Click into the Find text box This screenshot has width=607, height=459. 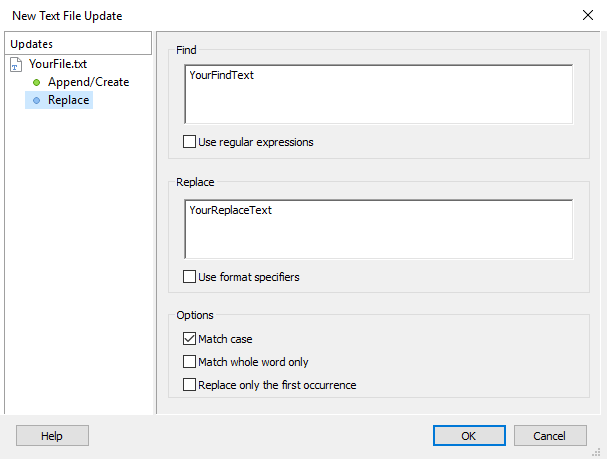coord(379,94)
